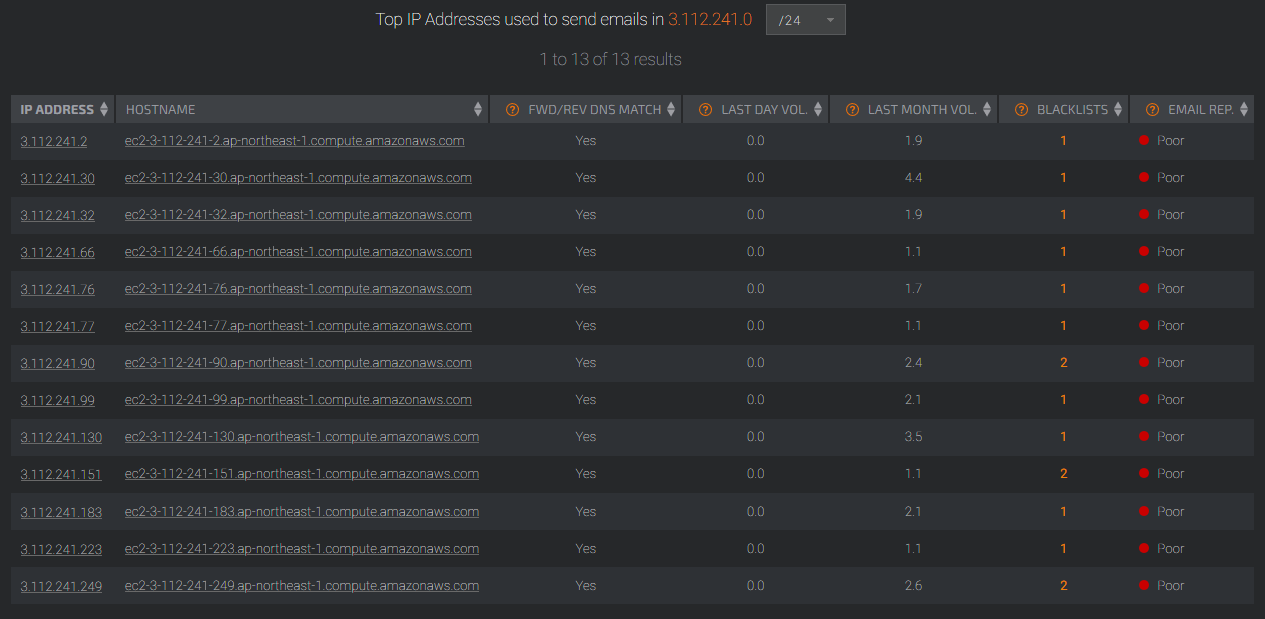Click the blacklist count for 3.112.241.249
Screen dimensions: 1265x619
[x=1064, y=586]
